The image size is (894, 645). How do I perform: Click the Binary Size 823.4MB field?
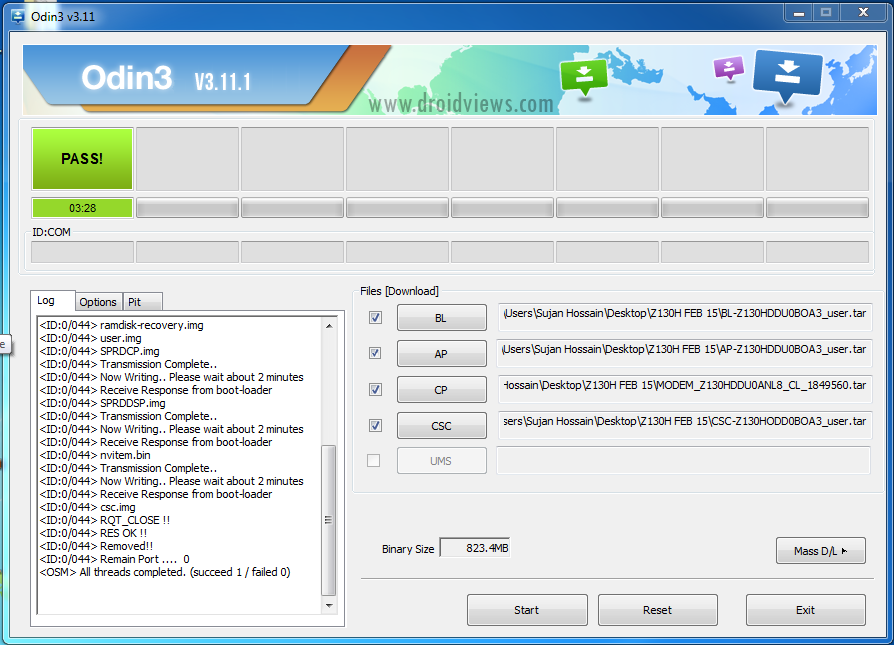[474, 548]
